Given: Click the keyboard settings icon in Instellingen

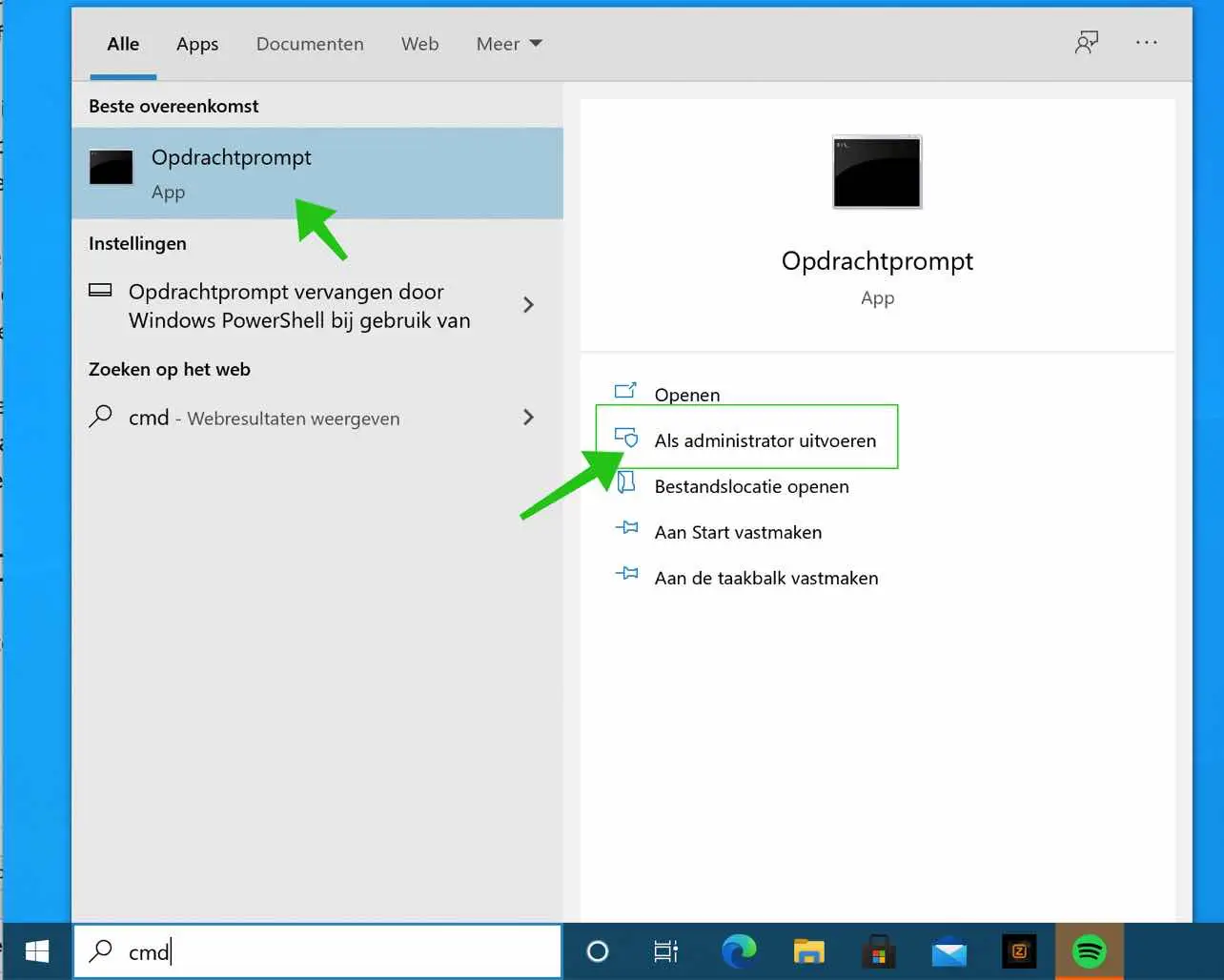Looking at the screenshot, I should click(x=100, y=290).
